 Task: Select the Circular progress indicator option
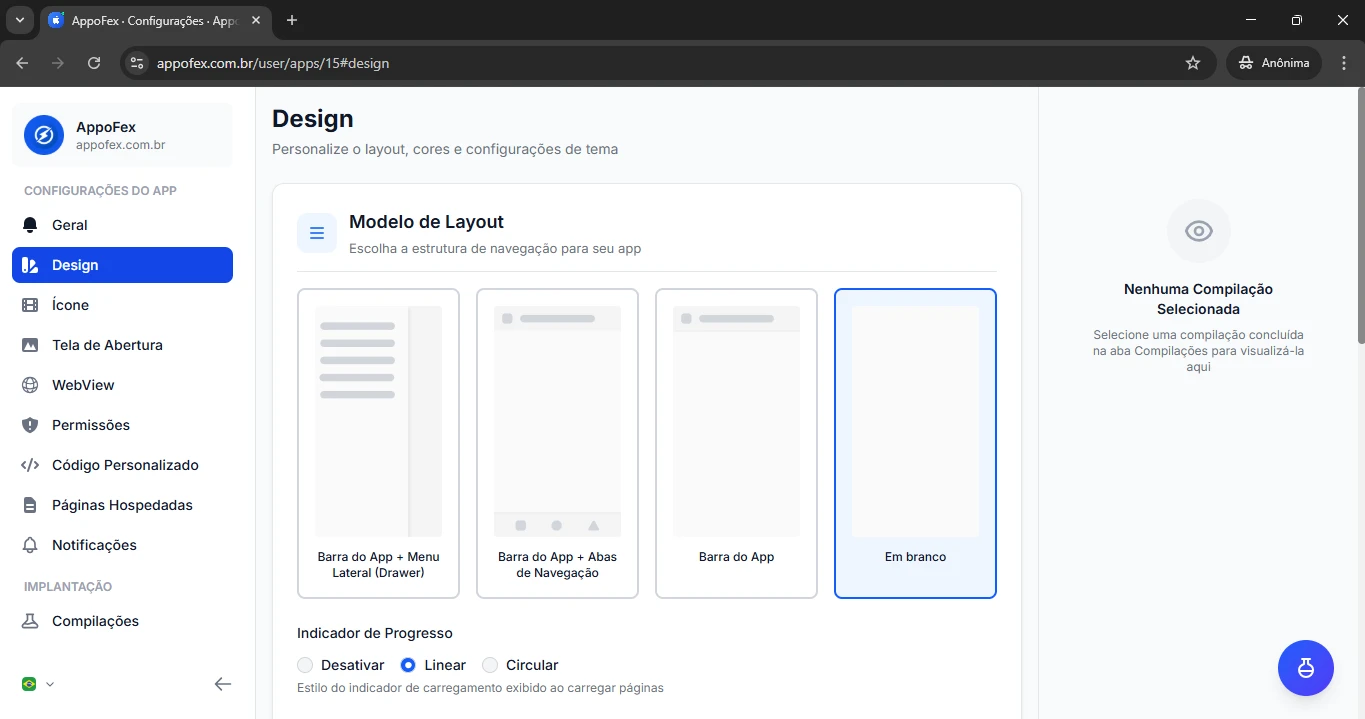click(490, 665)
